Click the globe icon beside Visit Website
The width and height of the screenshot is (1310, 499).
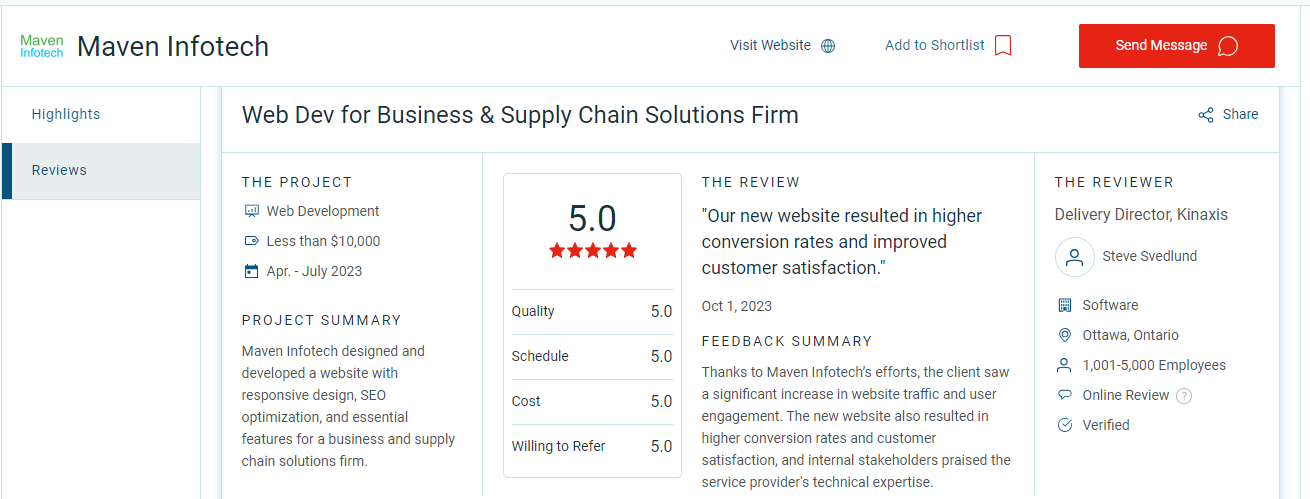(828, 46)
